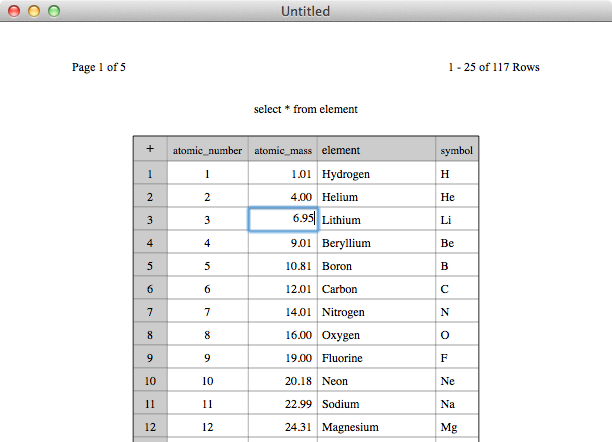Select the Oxygen element cell
This screenshot has width=612, height=442.
pyautogui.click(x=377, y=335)
